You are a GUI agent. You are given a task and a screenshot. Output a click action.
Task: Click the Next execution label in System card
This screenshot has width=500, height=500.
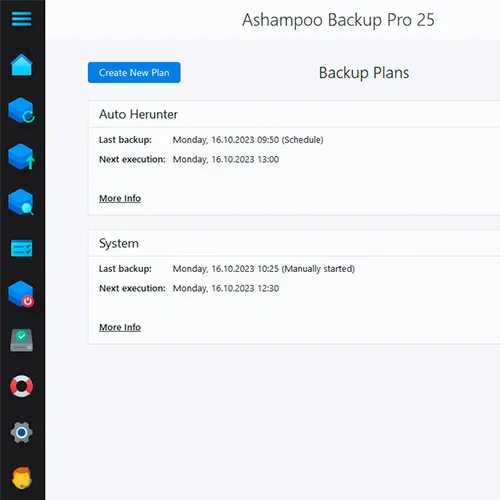point(132,288)
